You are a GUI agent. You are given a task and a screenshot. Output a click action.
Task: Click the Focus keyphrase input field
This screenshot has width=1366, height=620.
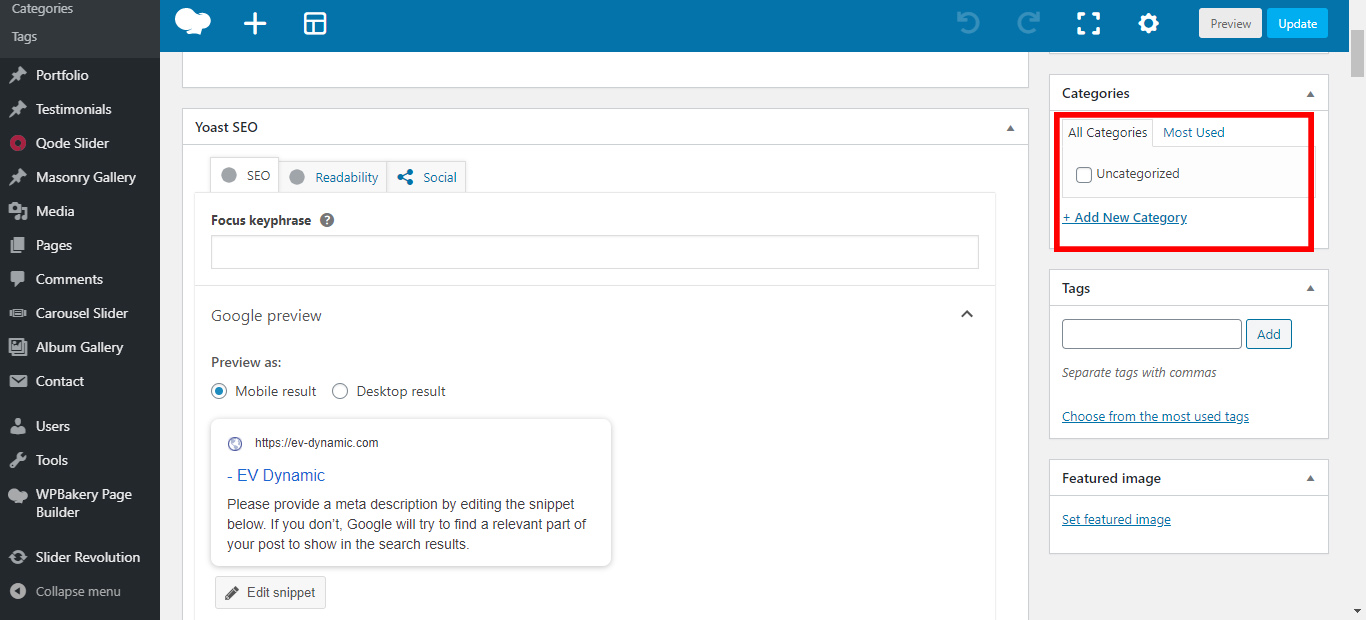click(595, 252)
